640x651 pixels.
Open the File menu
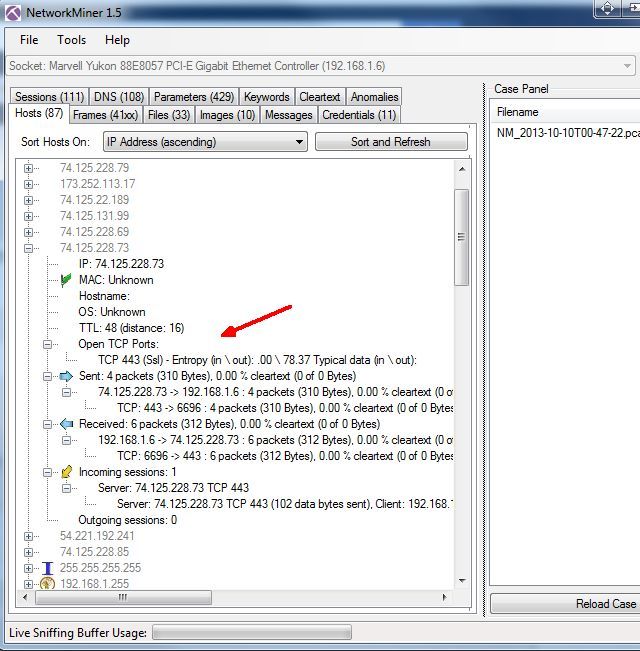click(x=29, y=40)
